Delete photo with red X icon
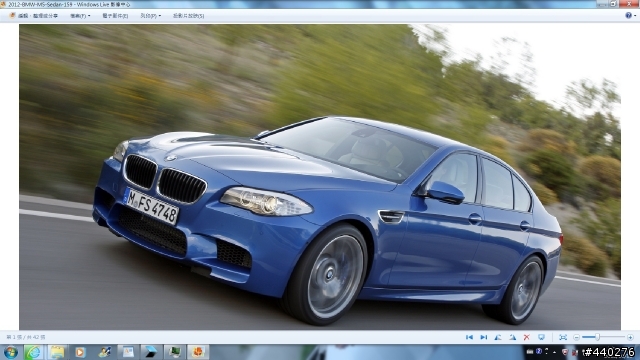This screenshot has width=640, height=360. coord(527,337)
